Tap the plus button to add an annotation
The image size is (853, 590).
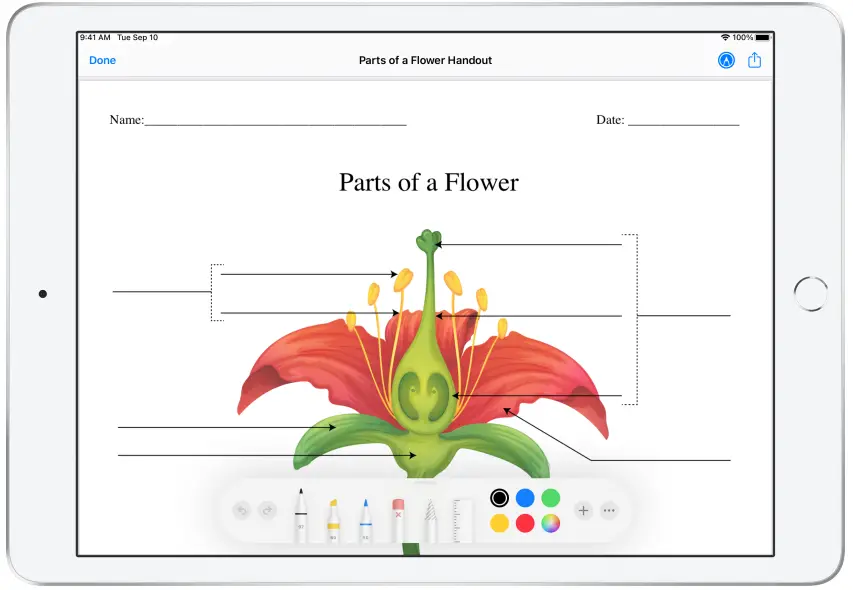583,510
